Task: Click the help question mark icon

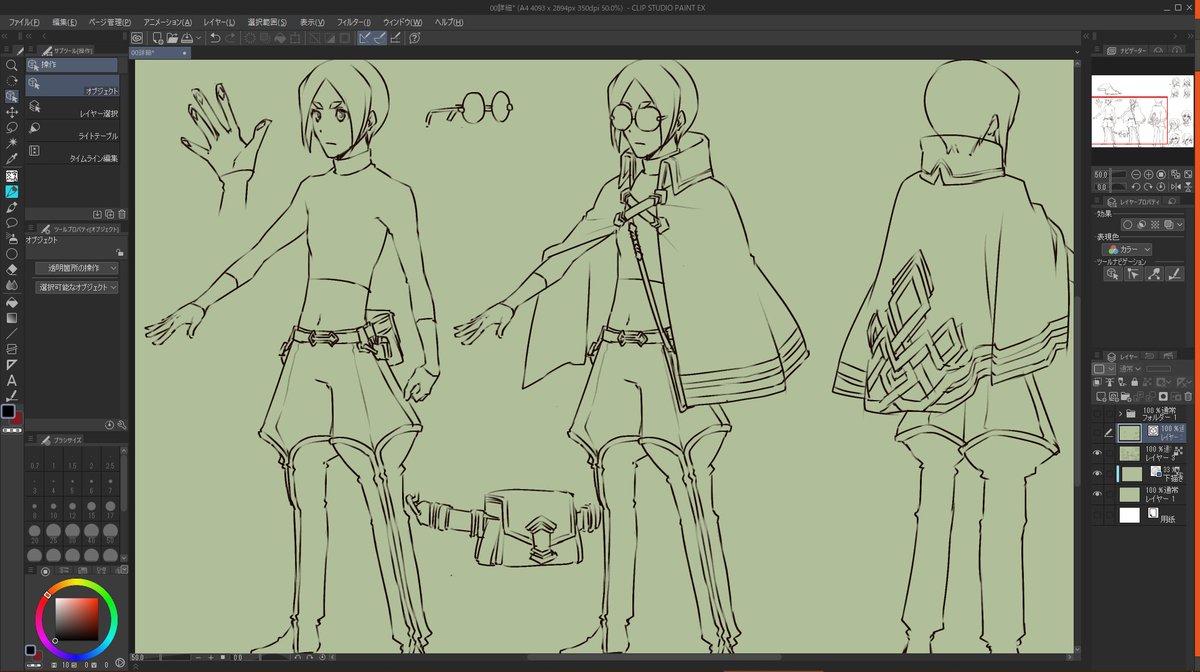Action: tap(414, 38)
